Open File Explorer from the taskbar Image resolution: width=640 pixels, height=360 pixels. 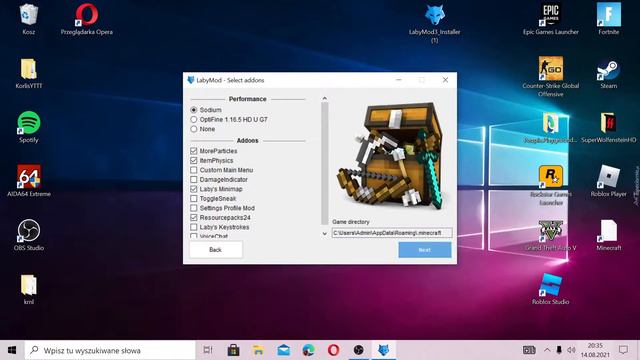pyautogui.click(x=258, y=350)
